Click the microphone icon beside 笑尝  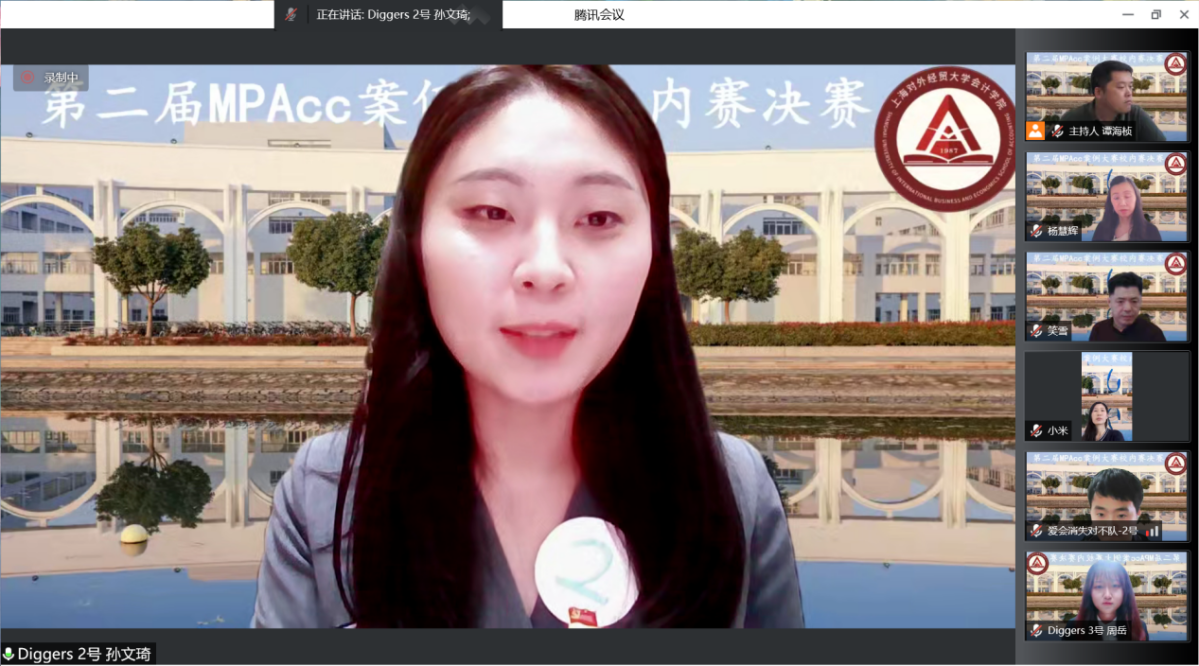1037,331
